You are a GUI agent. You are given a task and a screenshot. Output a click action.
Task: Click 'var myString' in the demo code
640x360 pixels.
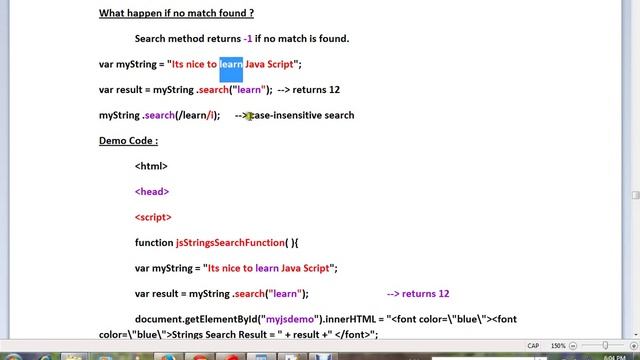pyautogui.click(x=163, y=268)
